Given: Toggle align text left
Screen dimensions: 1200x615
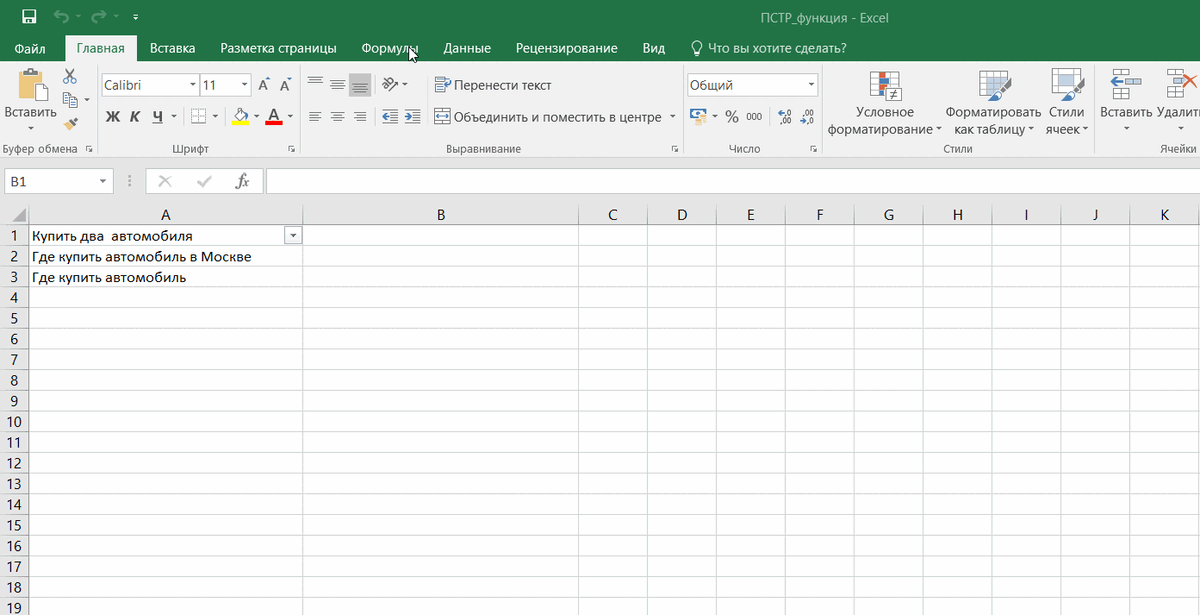Looking at the screenshot, I should point(315,117).
